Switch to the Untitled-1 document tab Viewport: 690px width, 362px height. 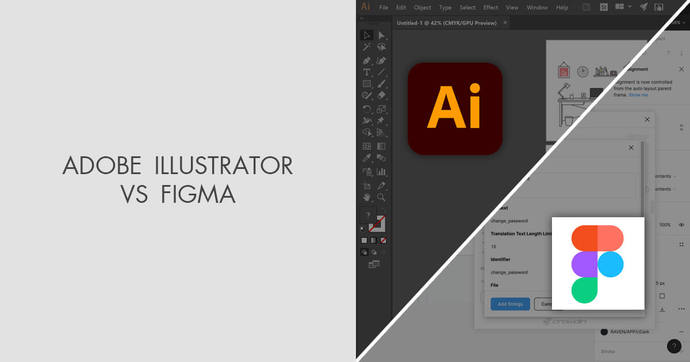[x=446, y=23]
